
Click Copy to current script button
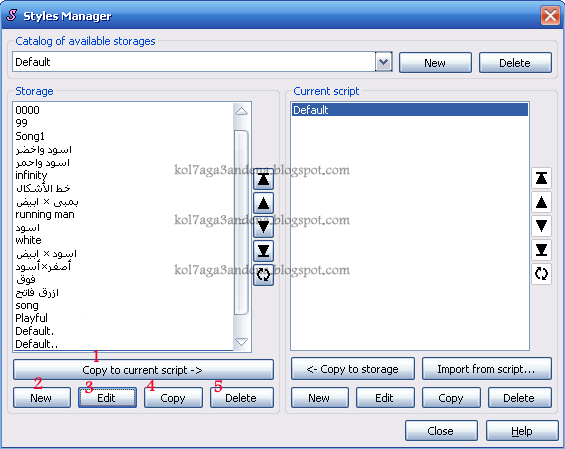click(x=143, y=370)
